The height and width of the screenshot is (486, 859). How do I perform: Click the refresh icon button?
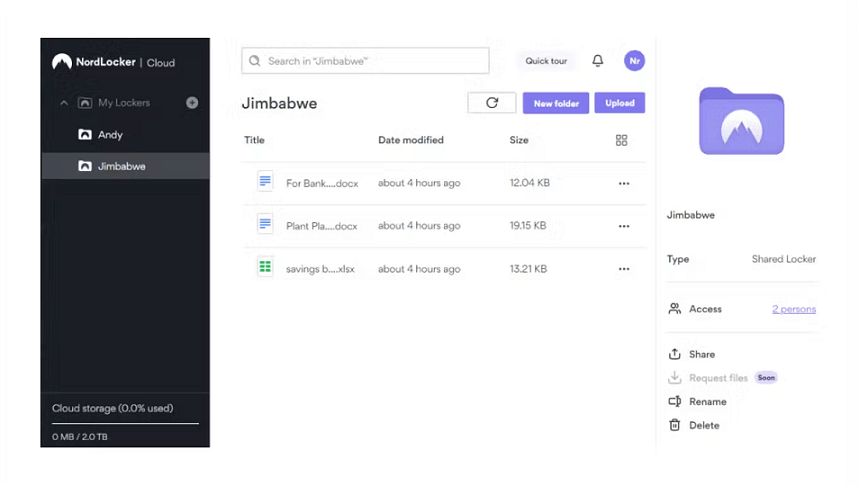(x=492, y=103)
